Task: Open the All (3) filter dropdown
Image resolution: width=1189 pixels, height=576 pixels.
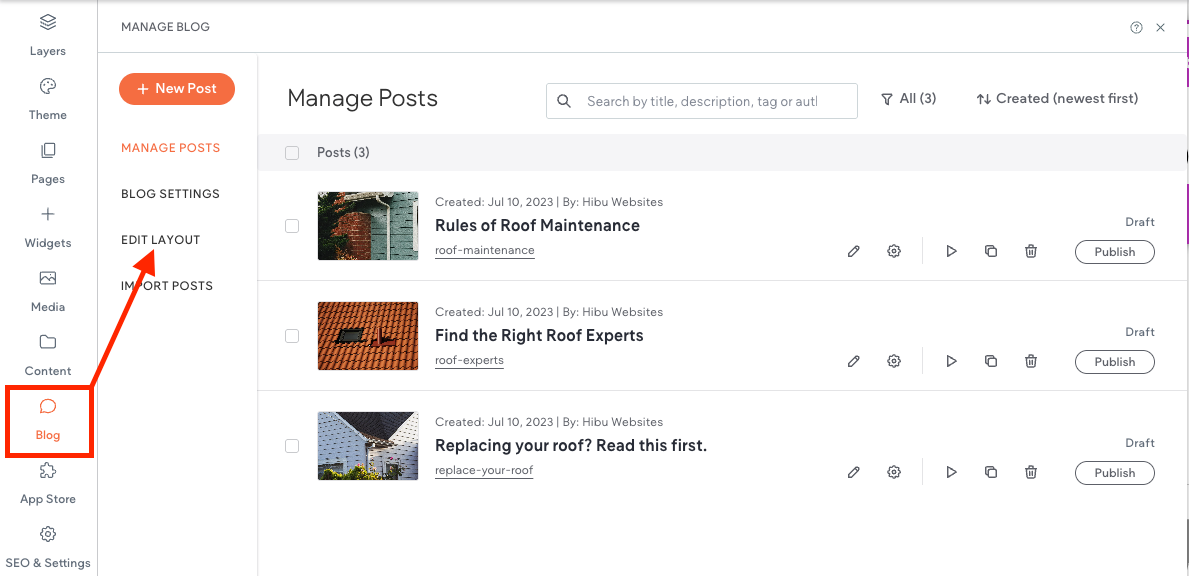Action: tap(908, 99)
